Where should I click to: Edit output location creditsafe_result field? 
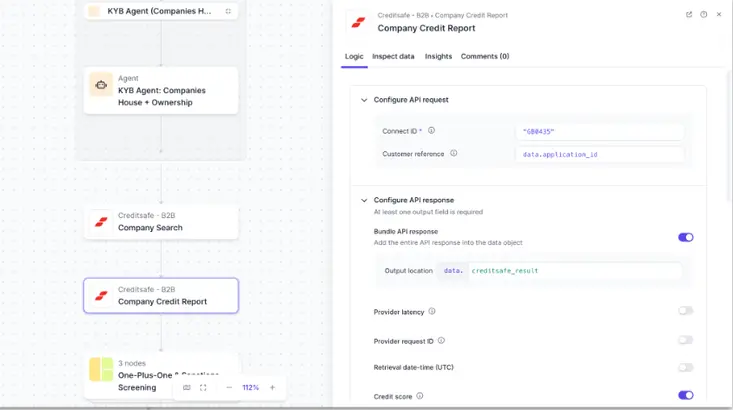tap(575, 271)
